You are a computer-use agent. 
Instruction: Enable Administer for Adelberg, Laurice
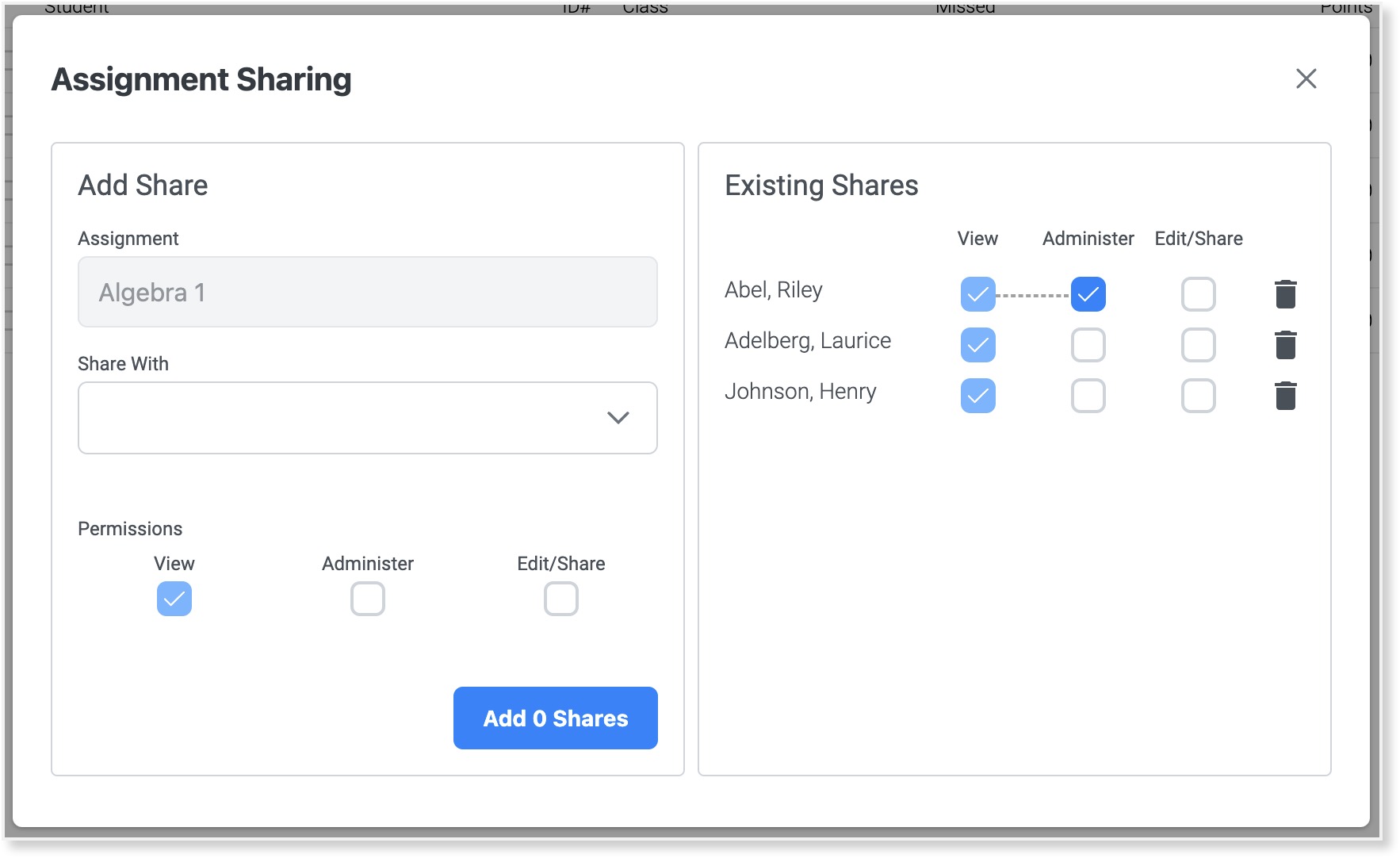click(1088, 345)
